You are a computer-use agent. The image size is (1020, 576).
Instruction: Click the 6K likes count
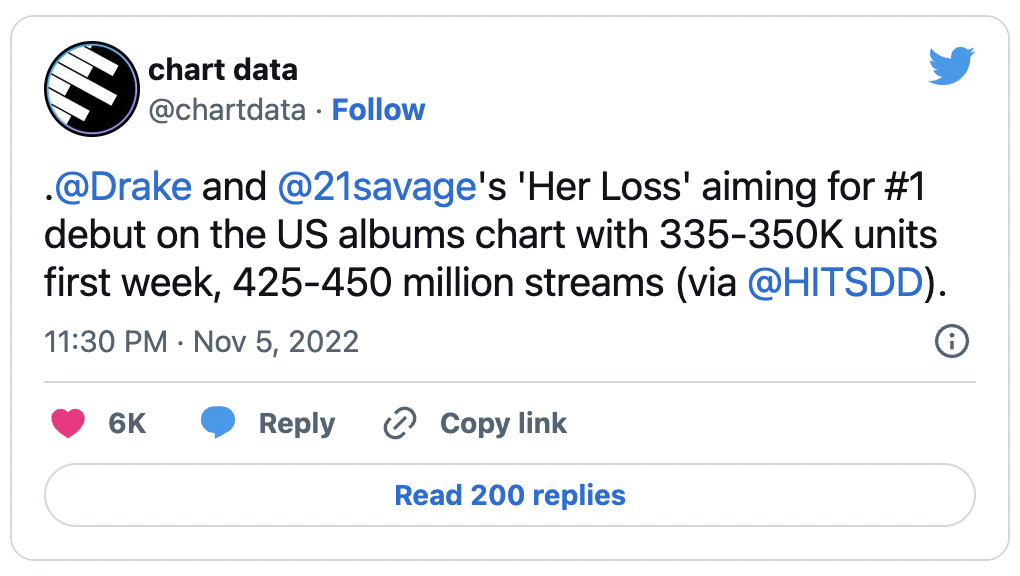point(127,424)
